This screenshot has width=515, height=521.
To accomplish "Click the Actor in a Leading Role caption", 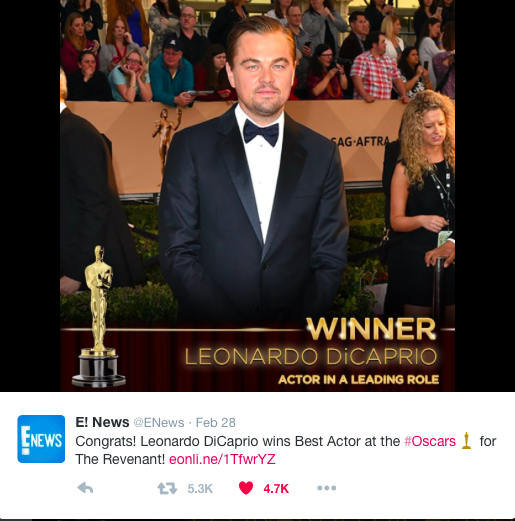I will tap(359, 379).
